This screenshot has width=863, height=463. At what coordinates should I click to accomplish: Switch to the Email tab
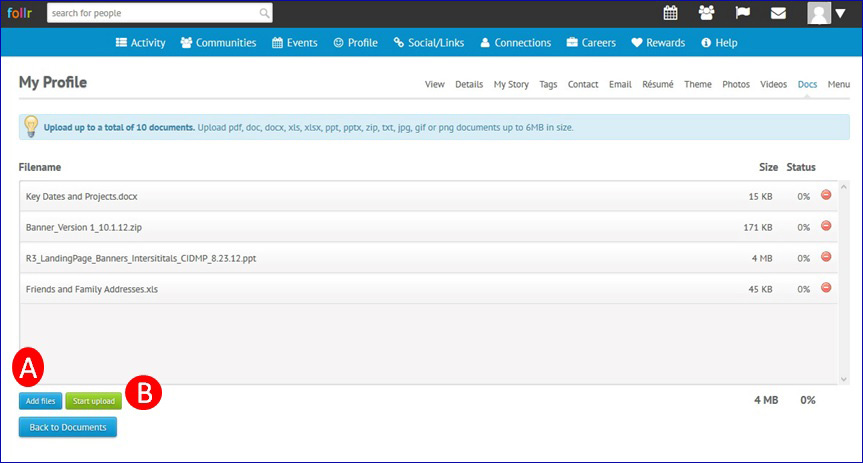coord(620,84)
